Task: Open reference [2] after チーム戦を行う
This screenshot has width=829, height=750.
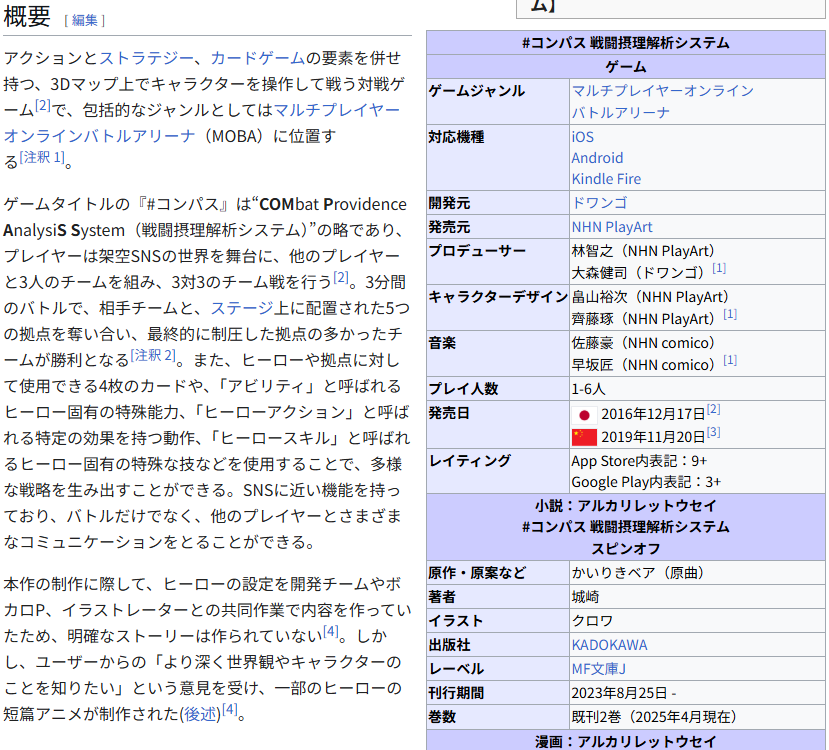Action: (341, 277)
